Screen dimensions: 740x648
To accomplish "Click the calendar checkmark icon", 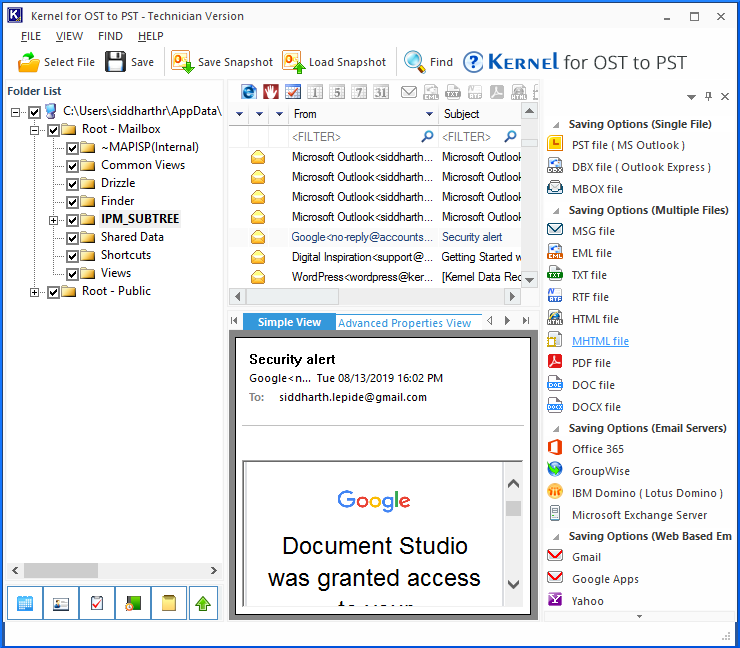I will pos(293,92).
